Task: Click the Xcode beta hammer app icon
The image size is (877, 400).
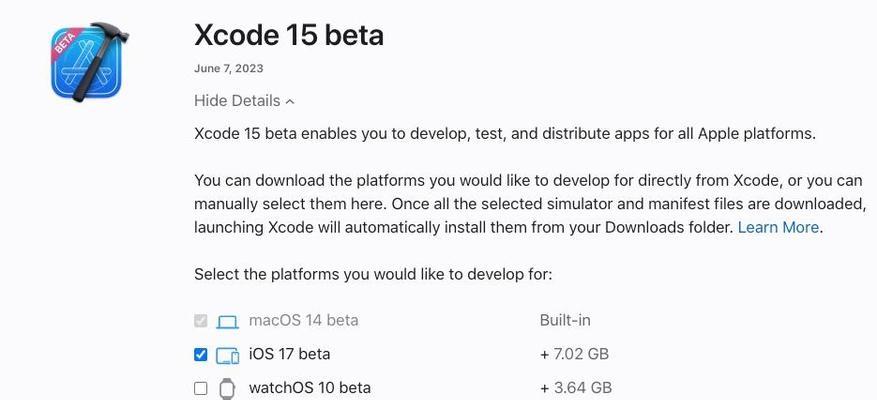Action: pyautogui.click(x=89, y=62)
